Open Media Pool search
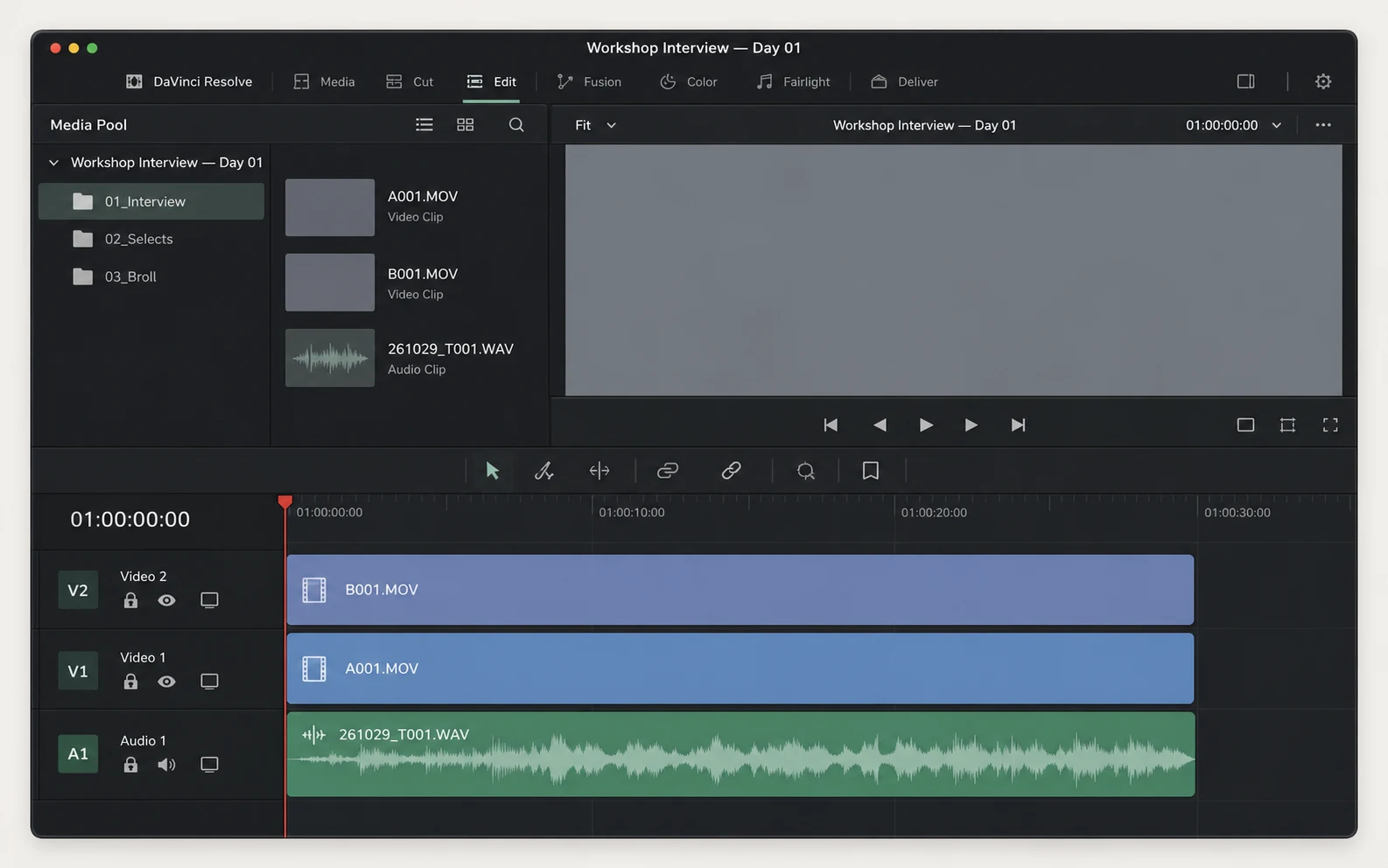This screenshot has width=1388, height=868. (516, 125)
